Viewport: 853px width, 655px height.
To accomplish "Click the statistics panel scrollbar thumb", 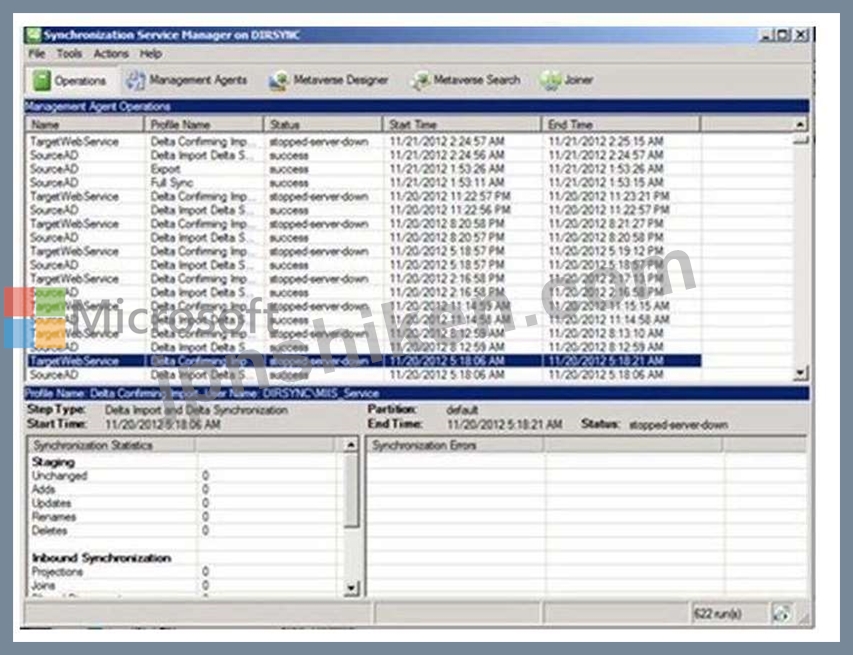I will pos(351,490).
